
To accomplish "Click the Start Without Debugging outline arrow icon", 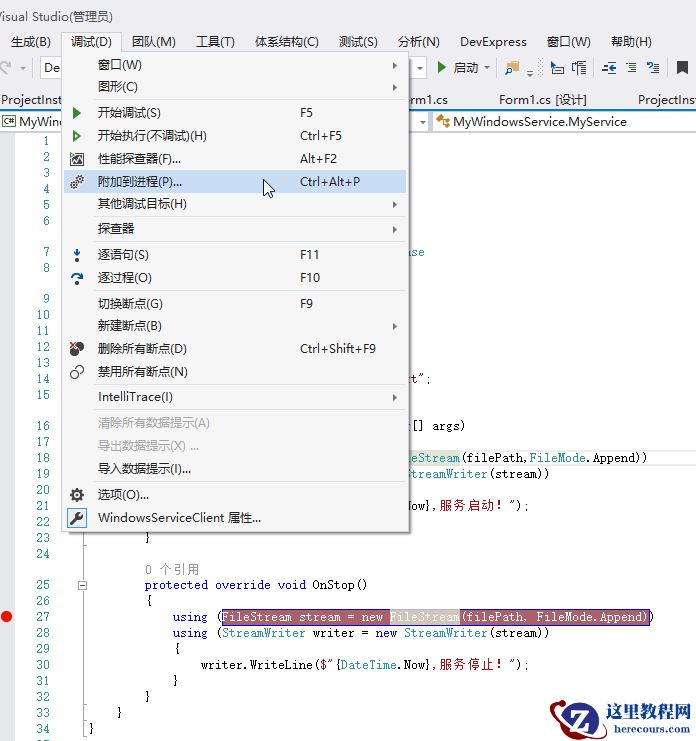I will 77,136.
